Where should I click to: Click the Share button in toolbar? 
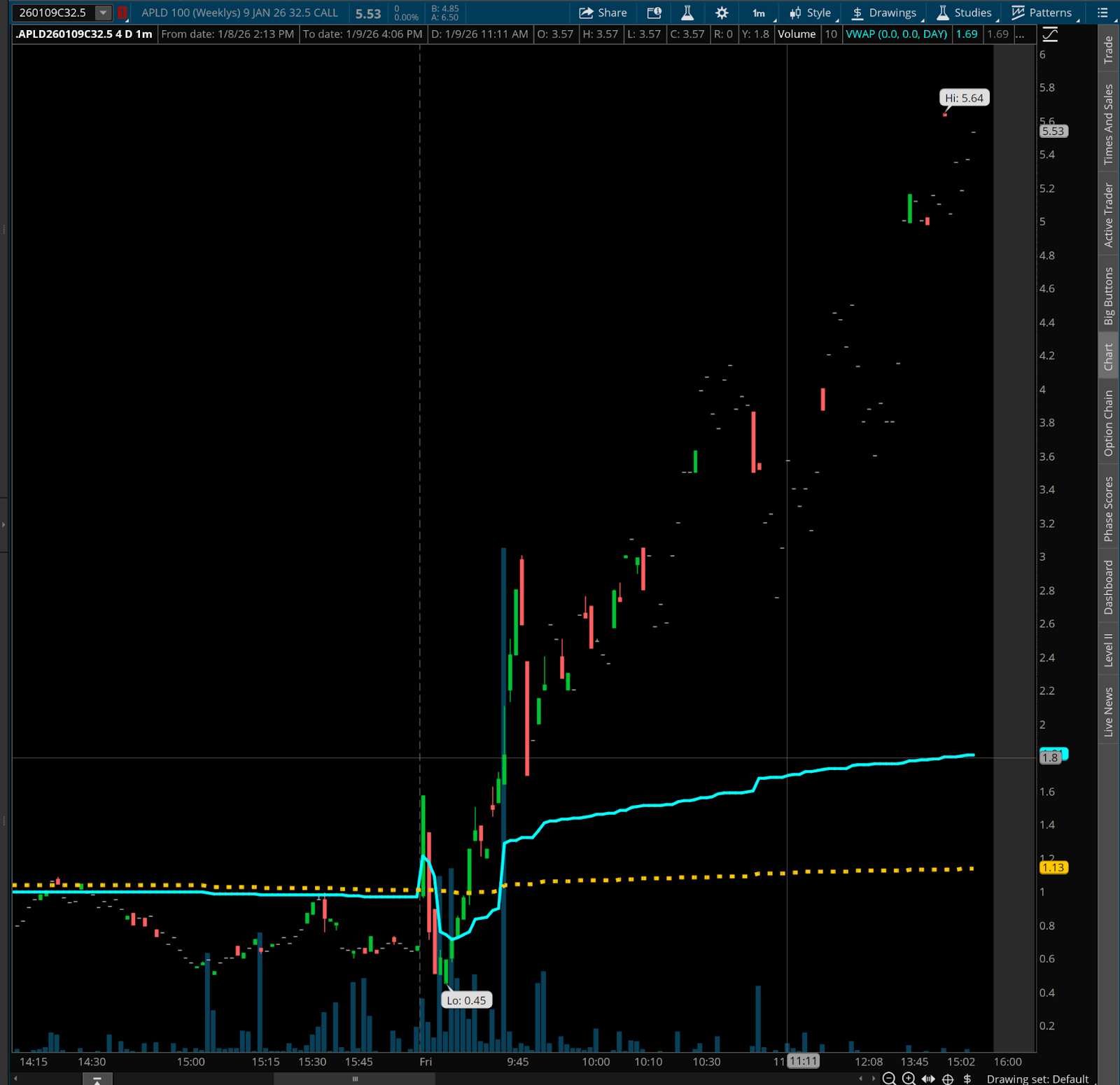pos(603,13)
